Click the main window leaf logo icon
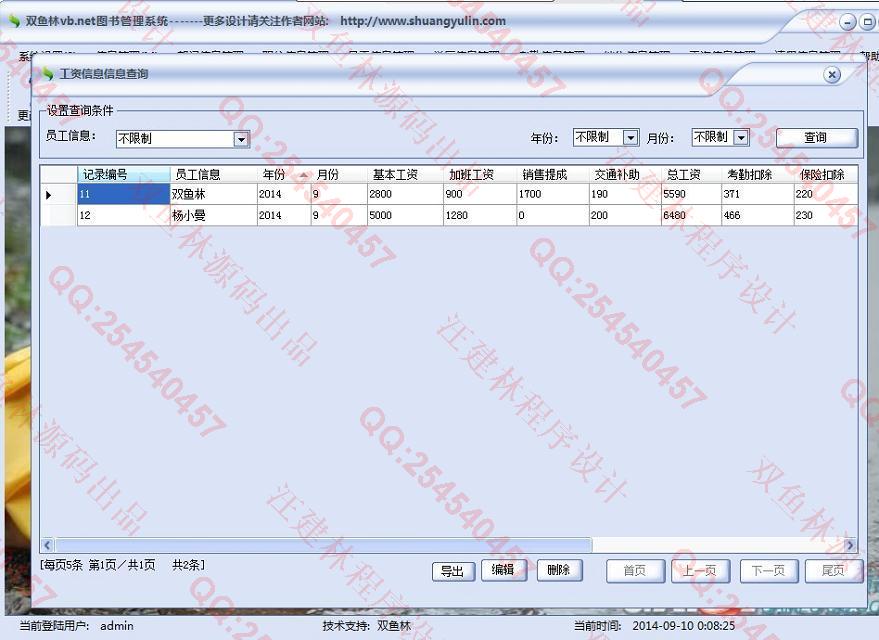 [x=14, y=21]
